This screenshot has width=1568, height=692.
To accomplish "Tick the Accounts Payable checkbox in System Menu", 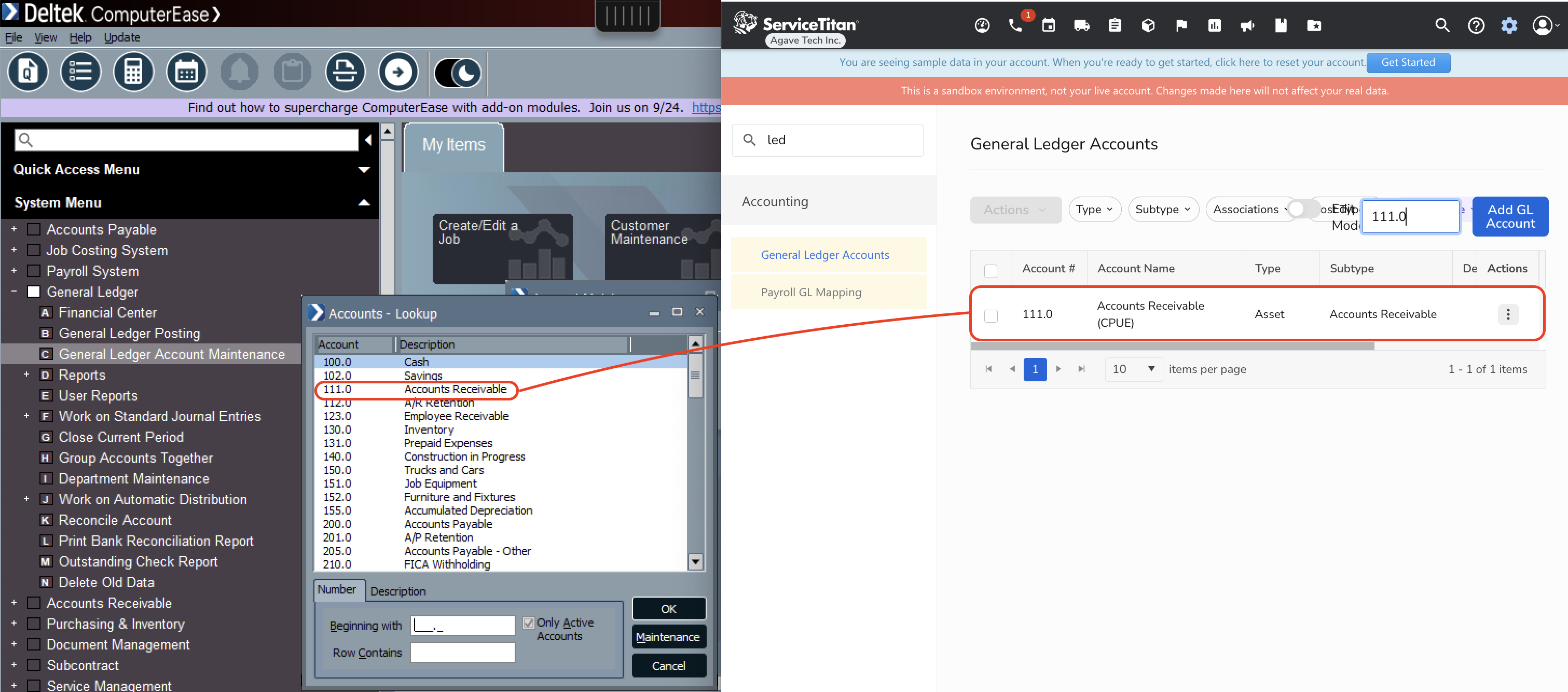I will click(34, 229).
